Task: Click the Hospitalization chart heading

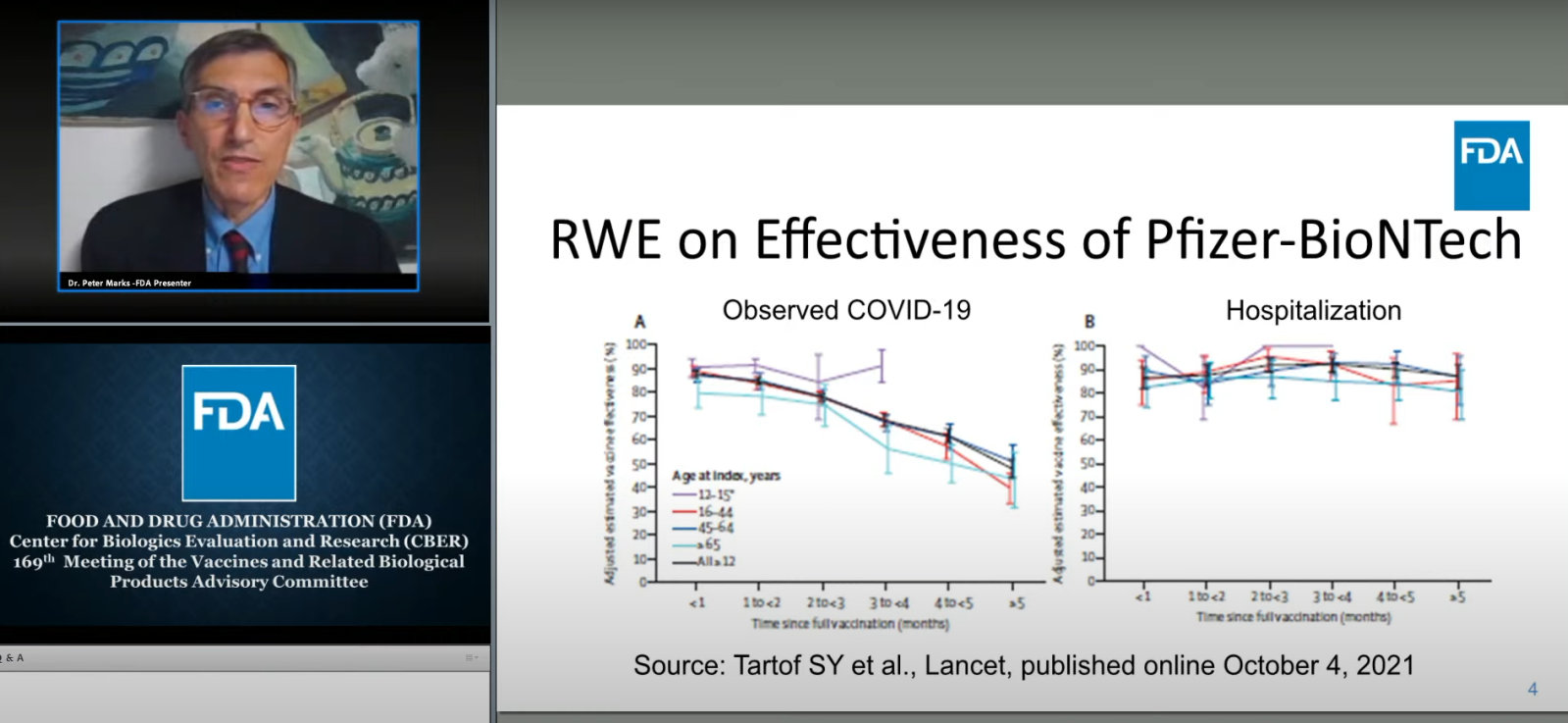Action: (x=1313, y=311)
